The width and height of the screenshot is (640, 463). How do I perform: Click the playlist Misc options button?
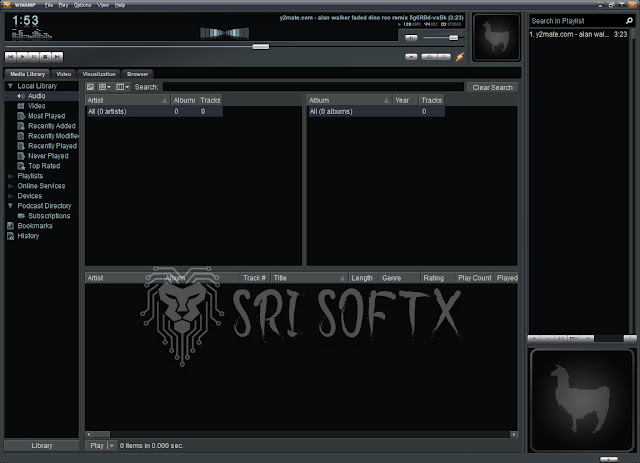(574, 338)
